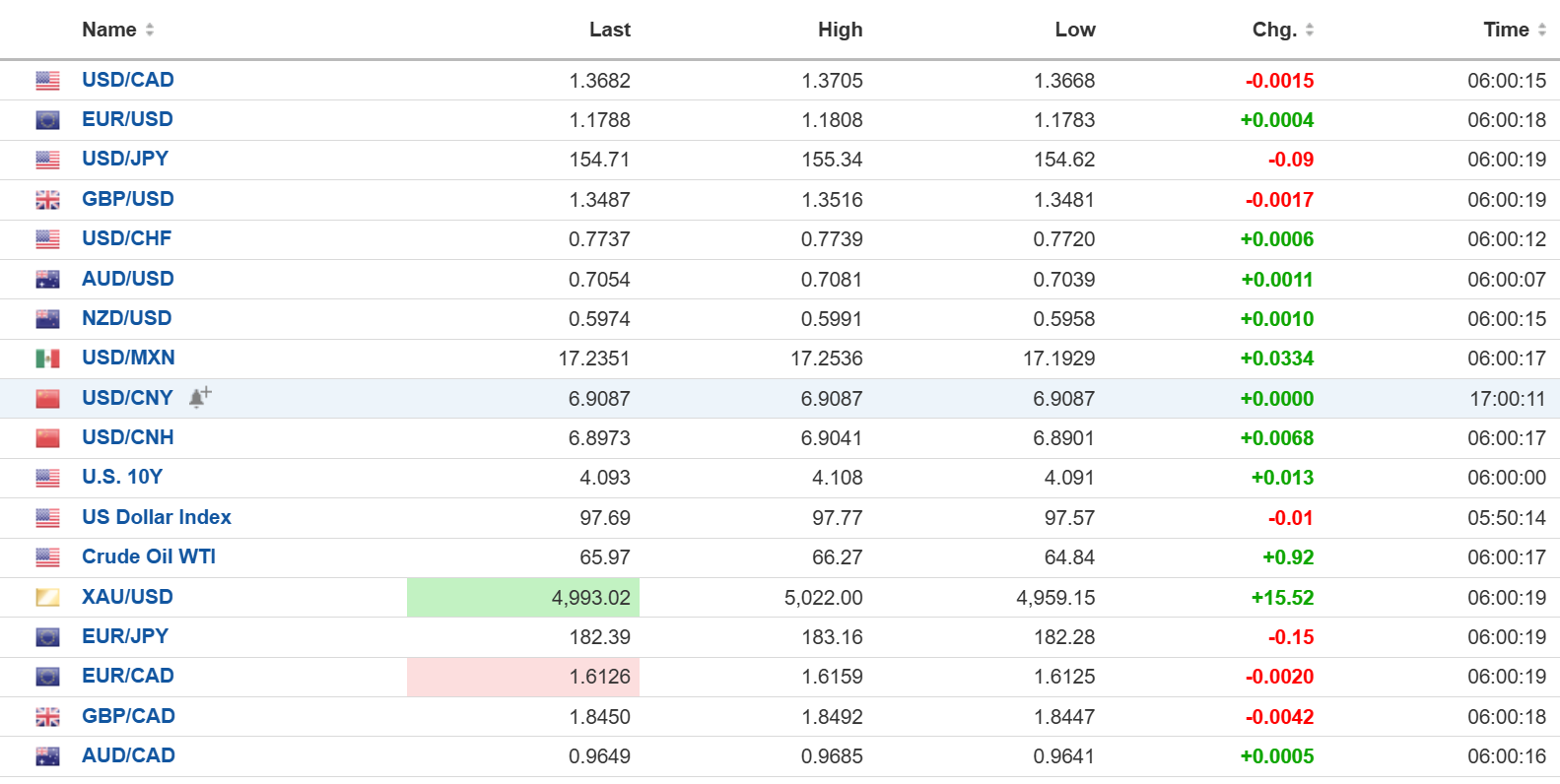This screenshot has width=1560, height=784.
Task: Click the alert bell icon beside USD/CNY
Action: tap(200, 397)
